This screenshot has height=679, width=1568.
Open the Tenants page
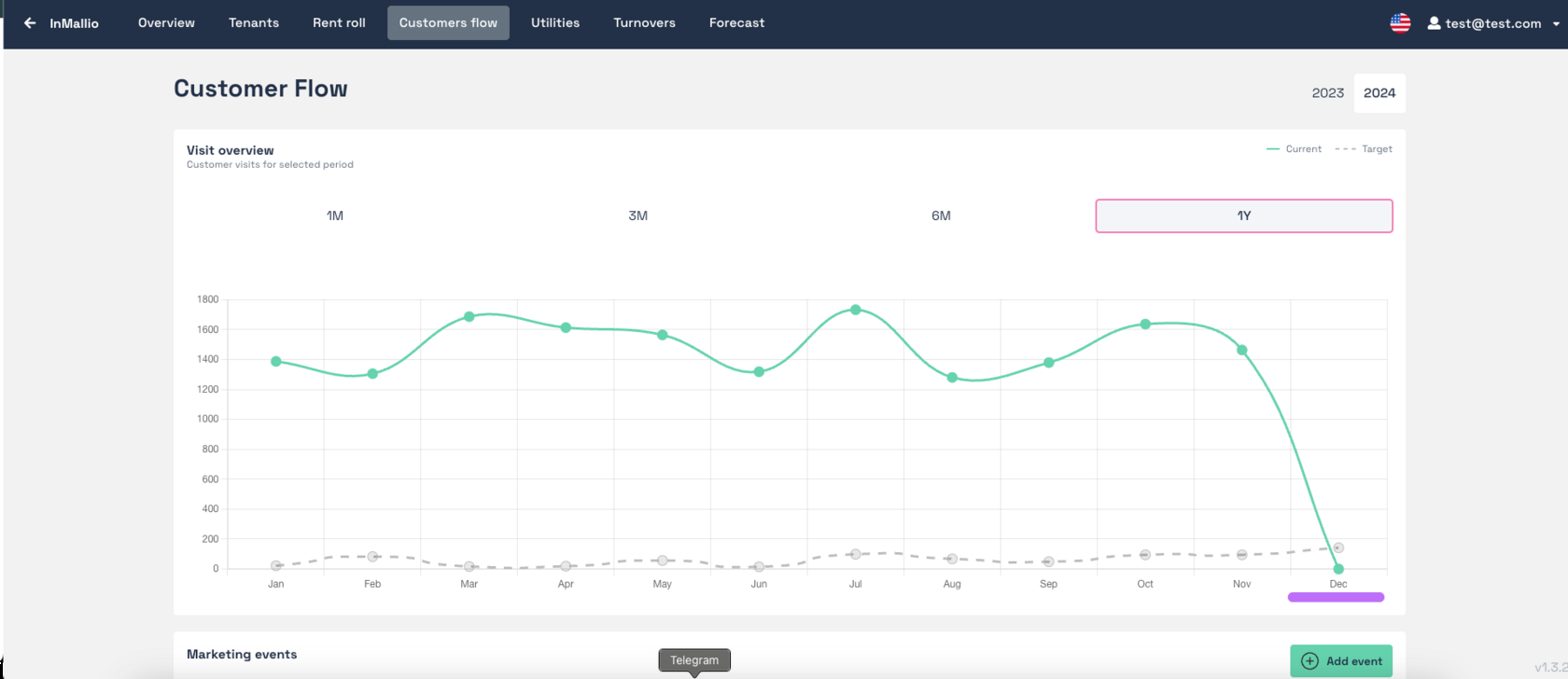254,23
